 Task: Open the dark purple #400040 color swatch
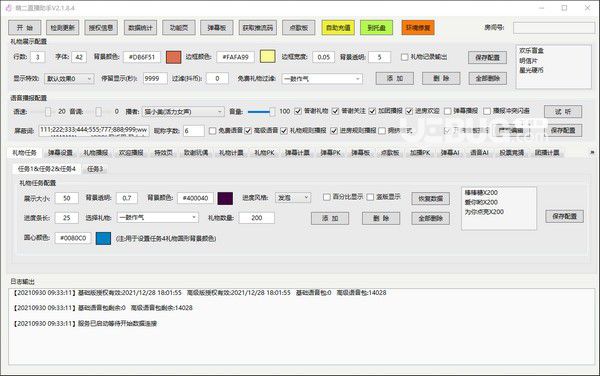tap(225, 198)
